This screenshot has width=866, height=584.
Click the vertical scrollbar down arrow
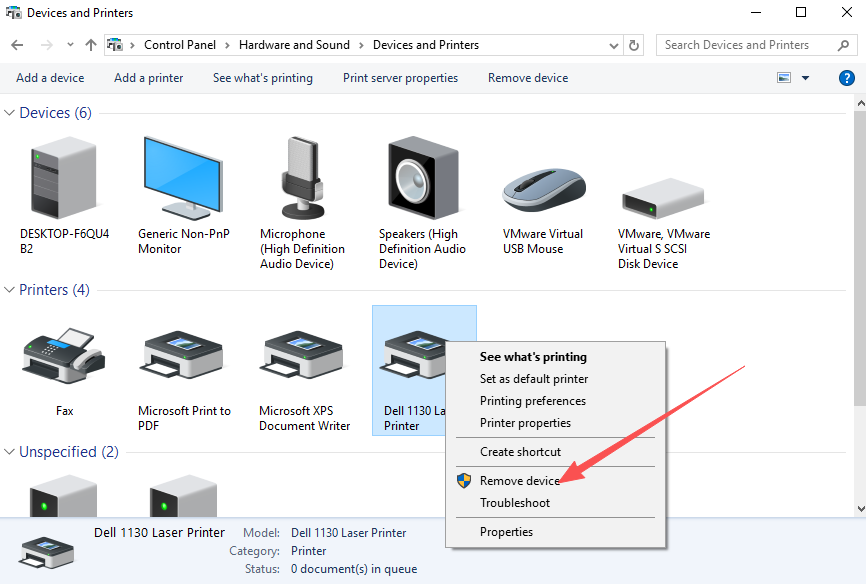point(860,509)
